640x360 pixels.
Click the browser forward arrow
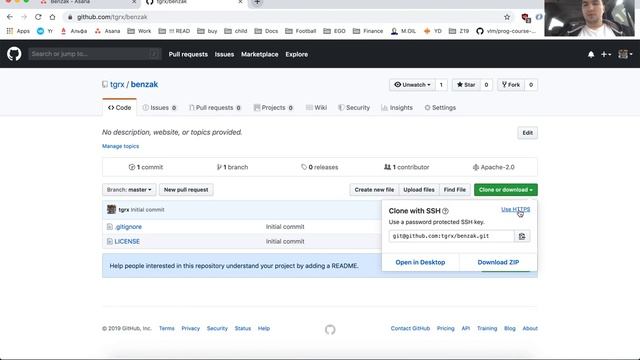pyautogui.click(x=24, y=17)
